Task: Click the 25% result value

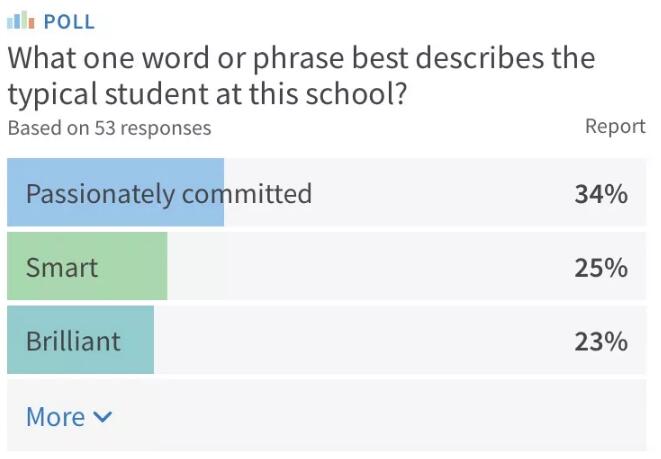Action: (x=600, y=268)
